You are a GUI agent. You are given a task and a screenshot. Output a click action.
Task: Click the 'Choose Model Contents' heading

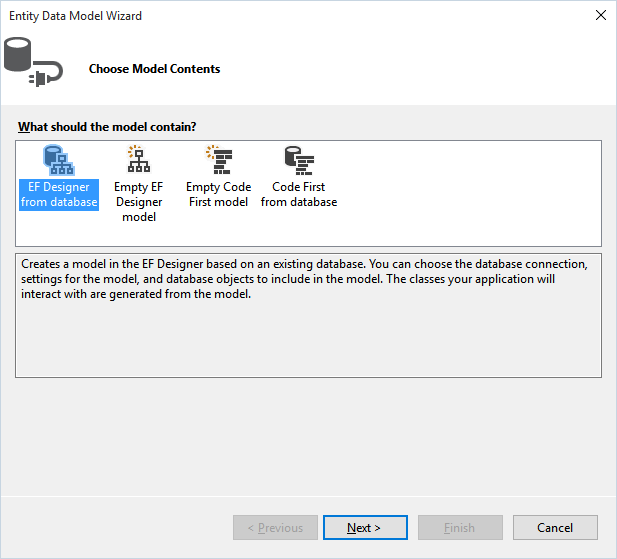click(x=155, y=69)
